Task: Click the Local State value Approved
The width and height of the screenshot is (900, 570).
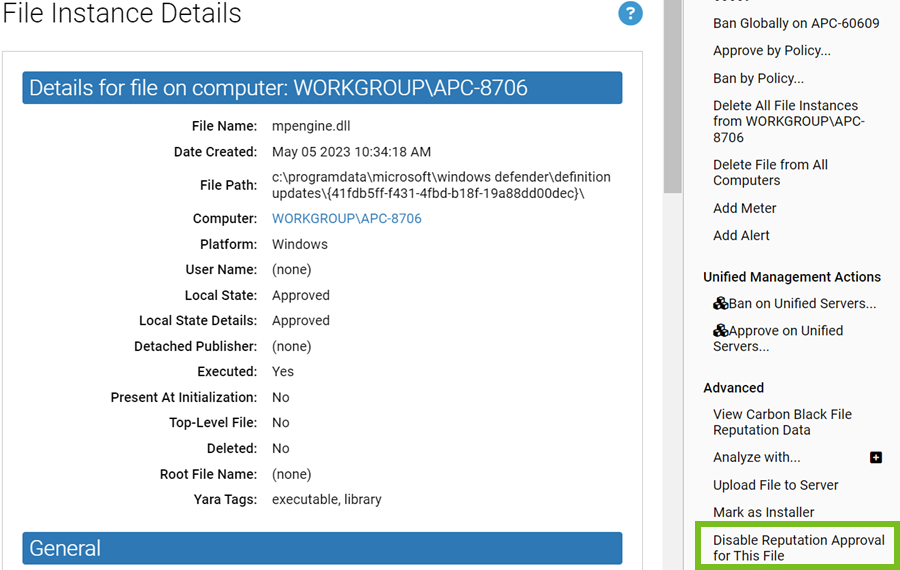Action: pos(301,296)
